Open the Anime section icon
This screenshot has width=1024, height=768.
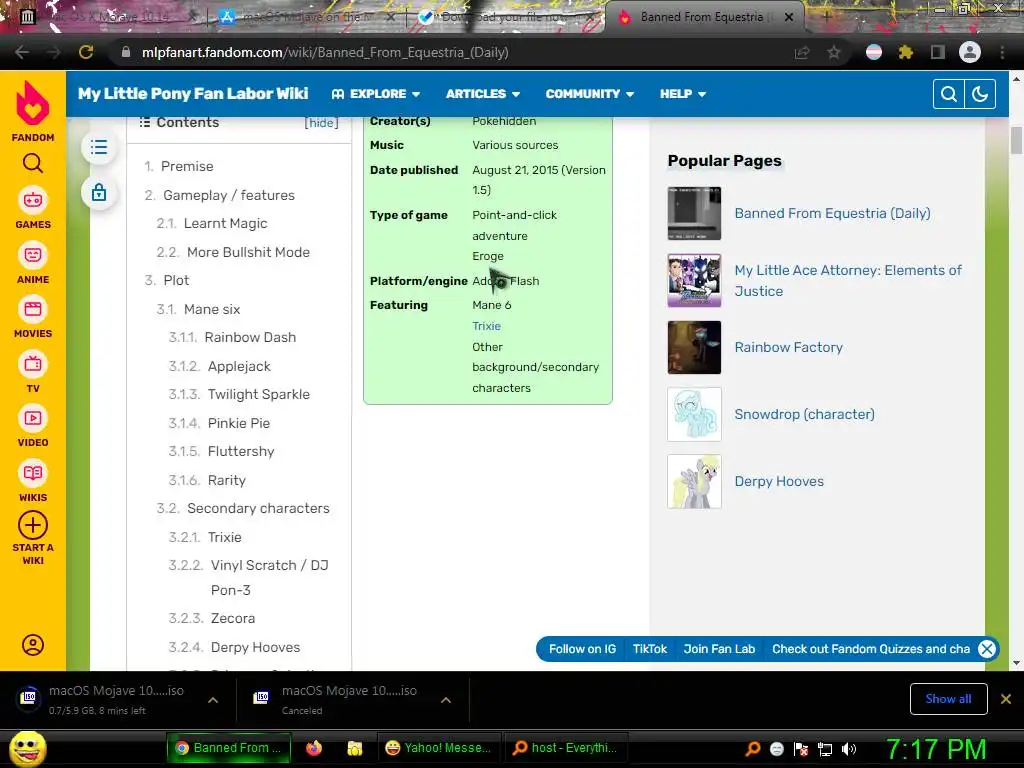(33, 255)
